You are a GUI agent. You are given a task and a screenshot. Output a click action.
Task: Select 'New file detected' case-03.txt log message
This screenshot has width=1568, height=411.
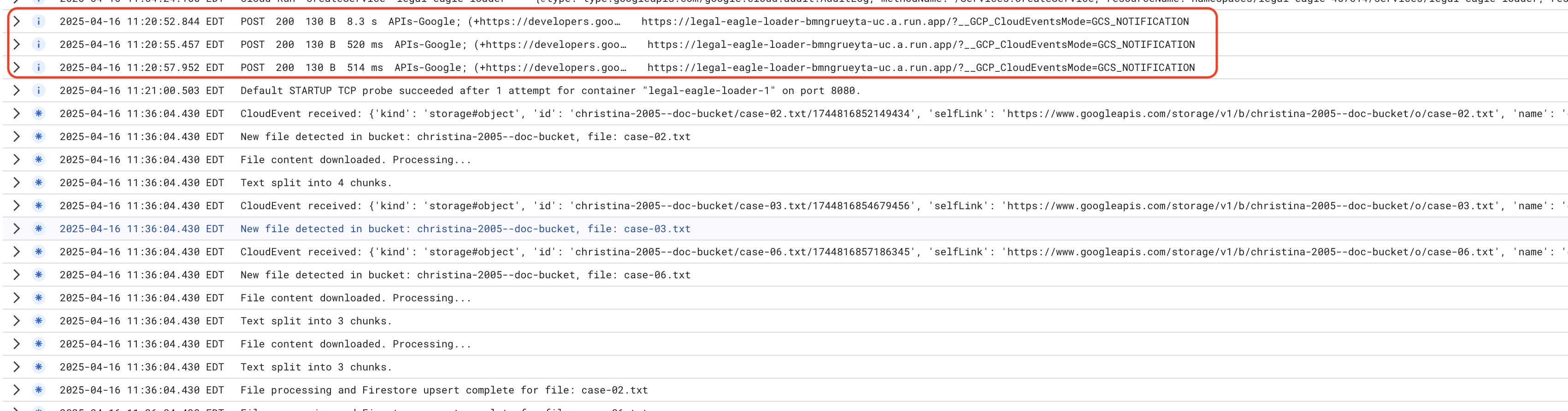point(465,229)
